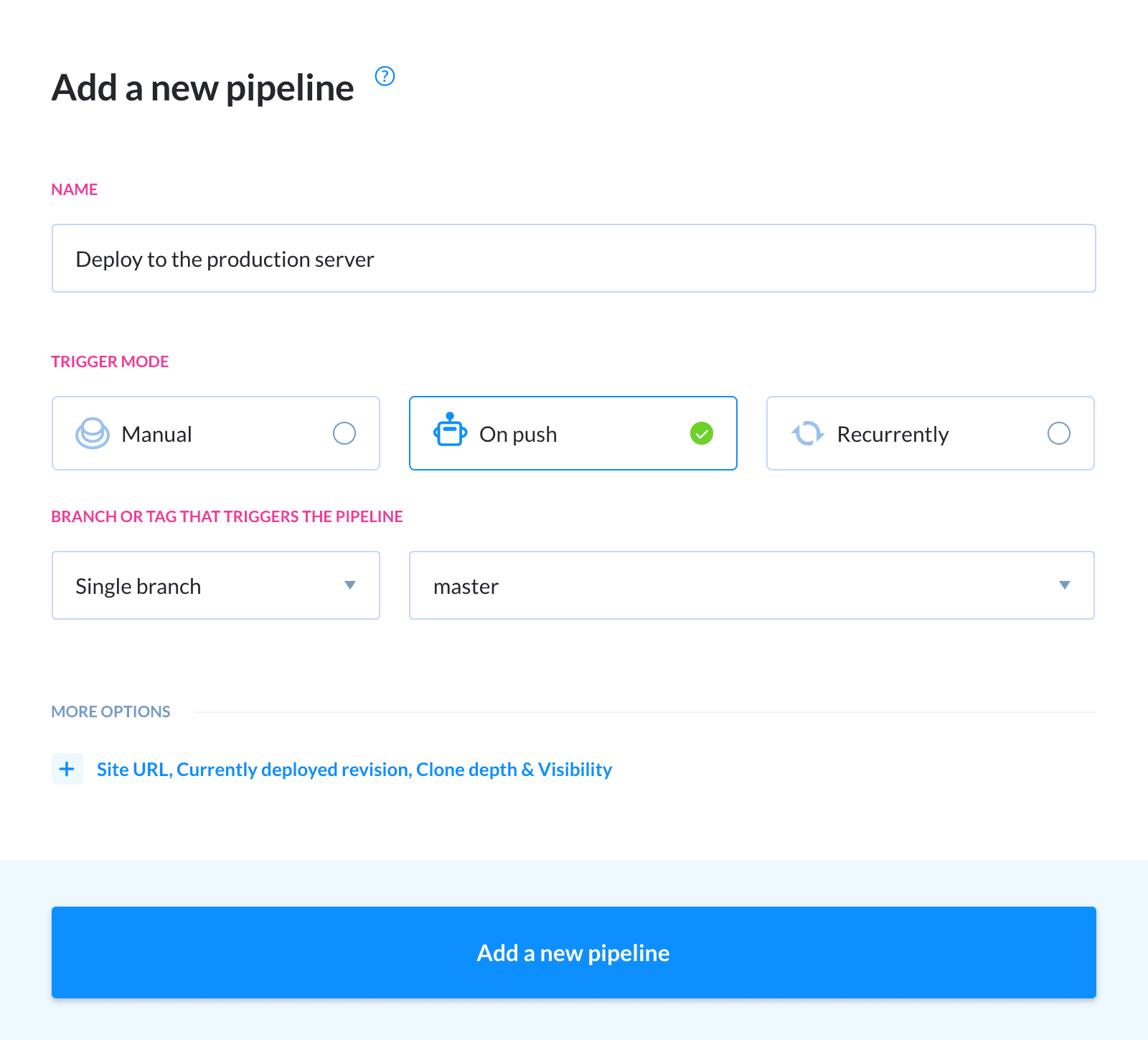
Task: Select the Manual radio button
Action: pos(344,433)
